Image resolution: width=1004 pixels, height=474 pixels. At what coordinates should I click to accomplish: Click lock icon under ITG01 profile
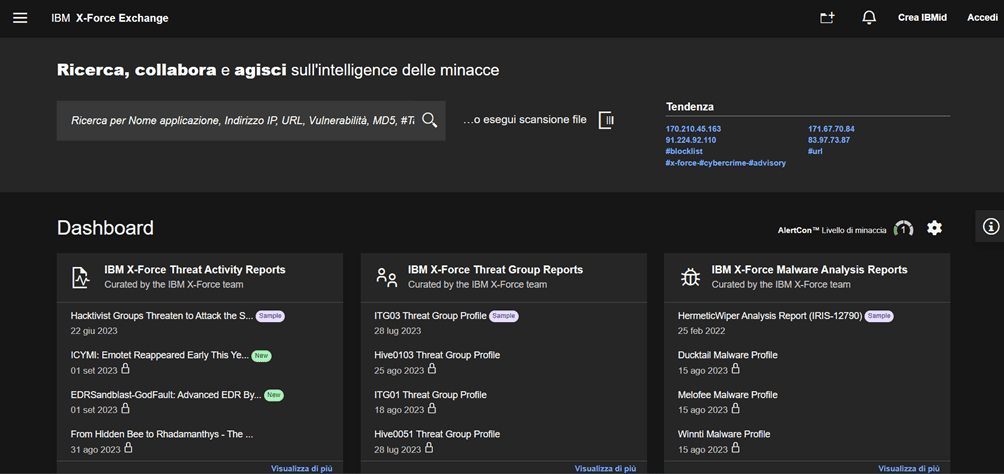430,408
